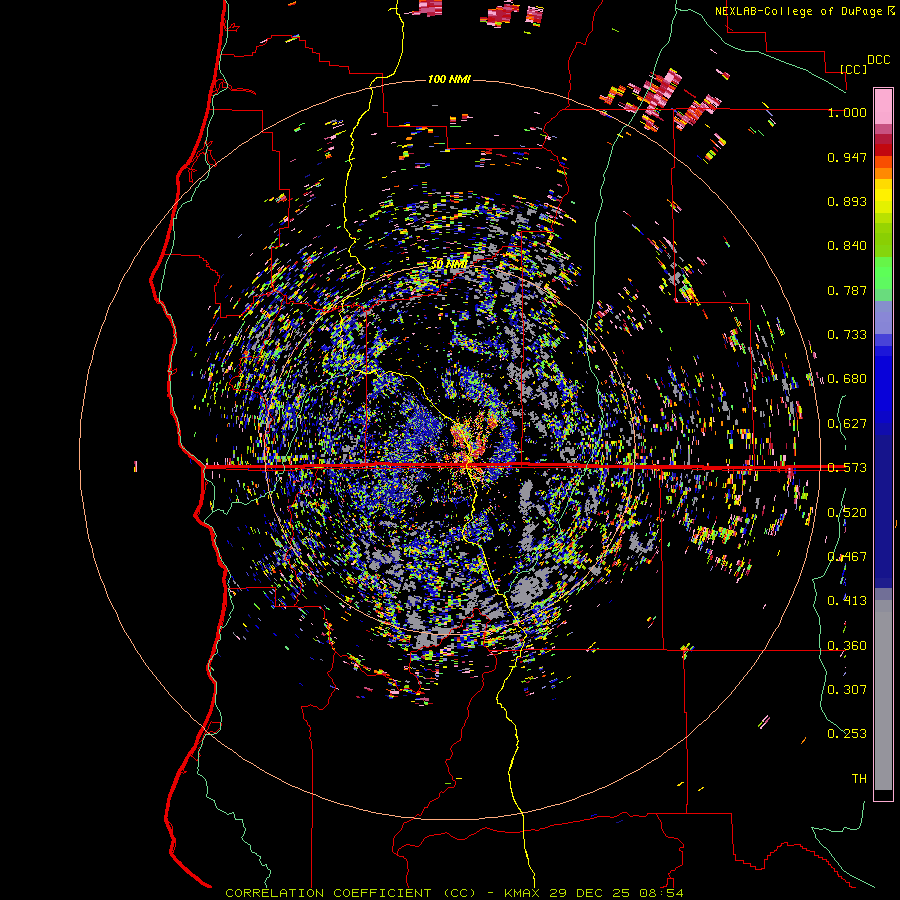Image resolution: width=900 pixels, height=900 pixels.
Task: Click the 0.680 color scale label
Action: pyautogui.click(x=847, y=379)
